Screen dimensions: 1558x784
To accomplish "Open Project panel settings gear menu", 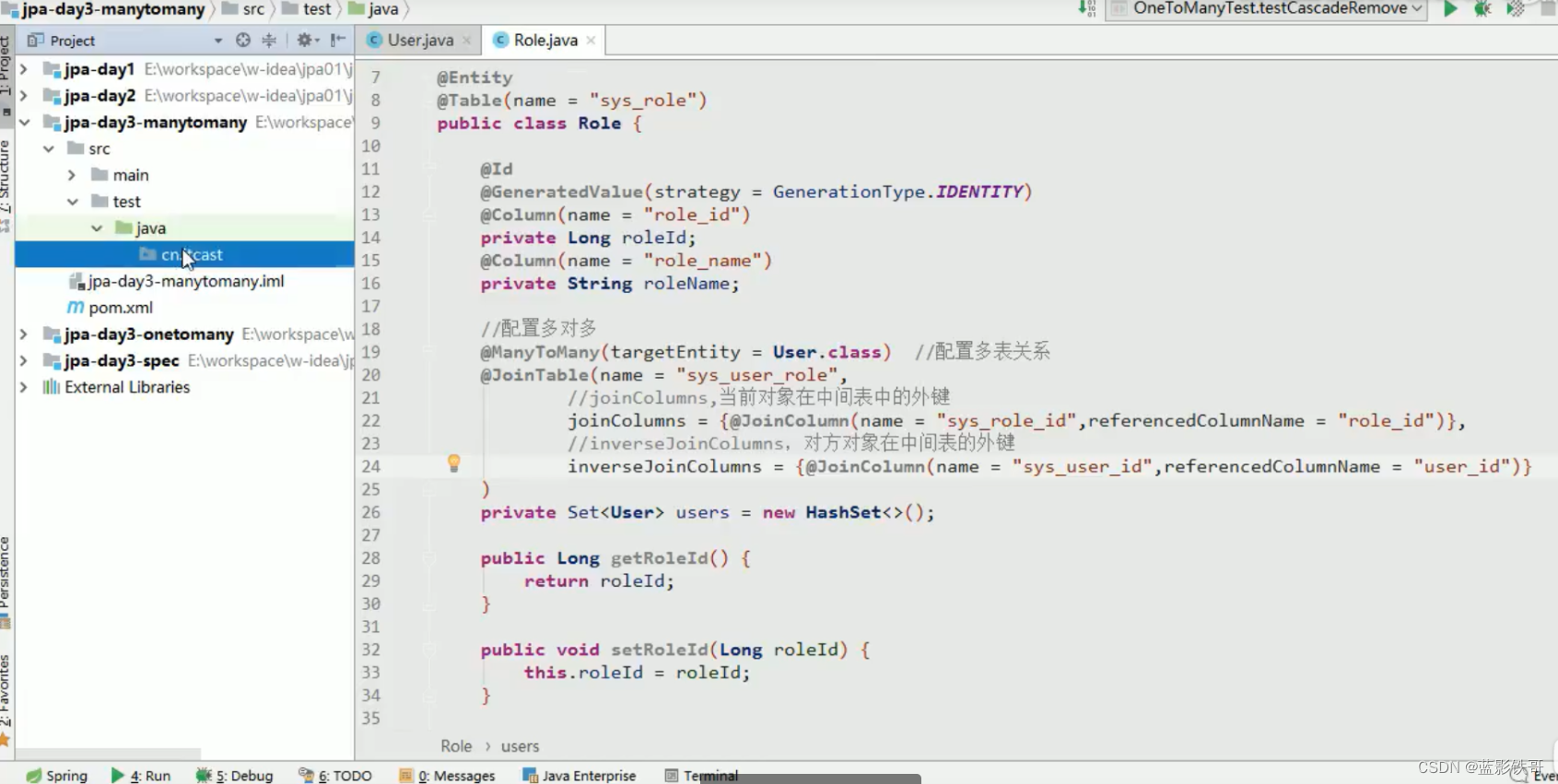I will point(307,41).
